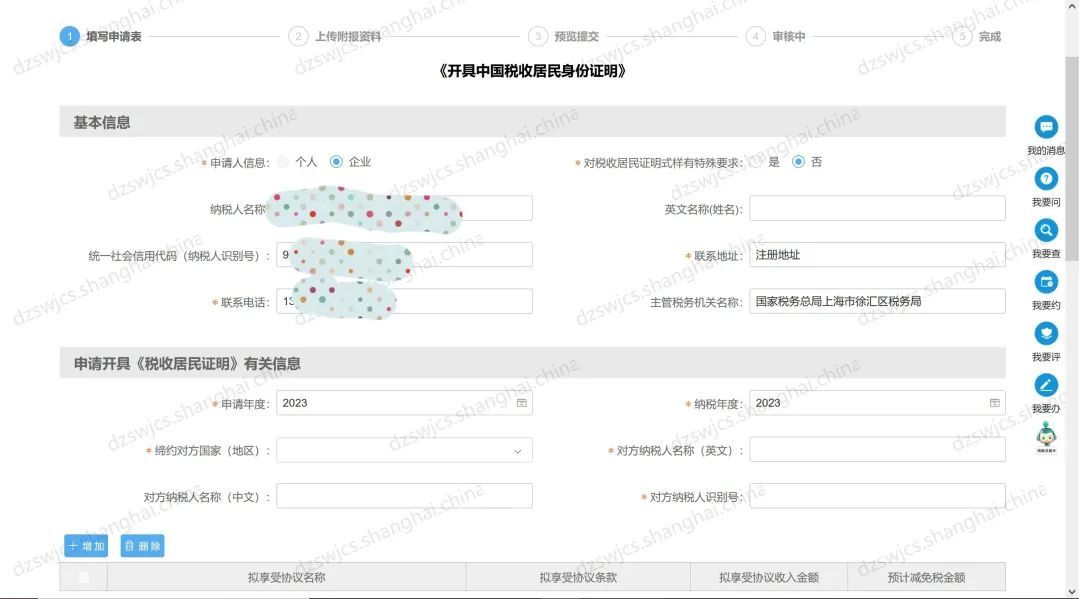Select the 个人 applicant radio button
Image resolution: width=1080 pixels, height=599 pixels.
[x=284, y=162]
